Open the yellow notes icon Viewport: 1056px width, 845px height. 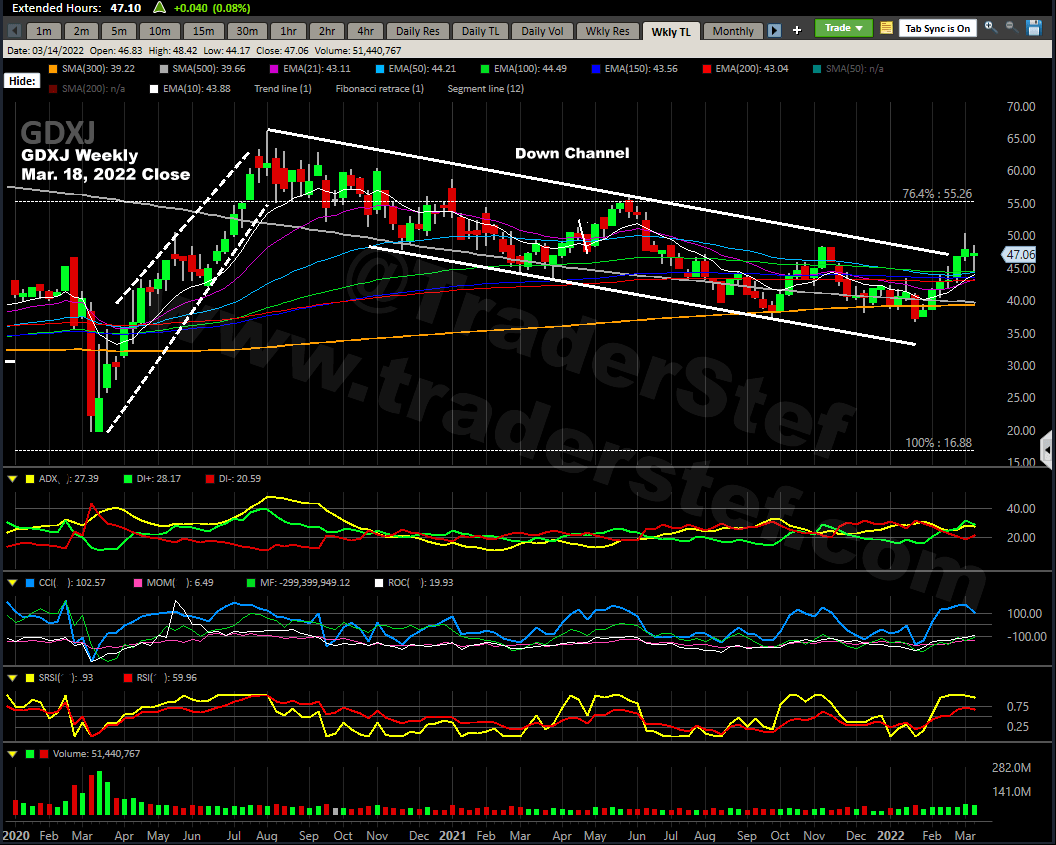tap(886, 29)
